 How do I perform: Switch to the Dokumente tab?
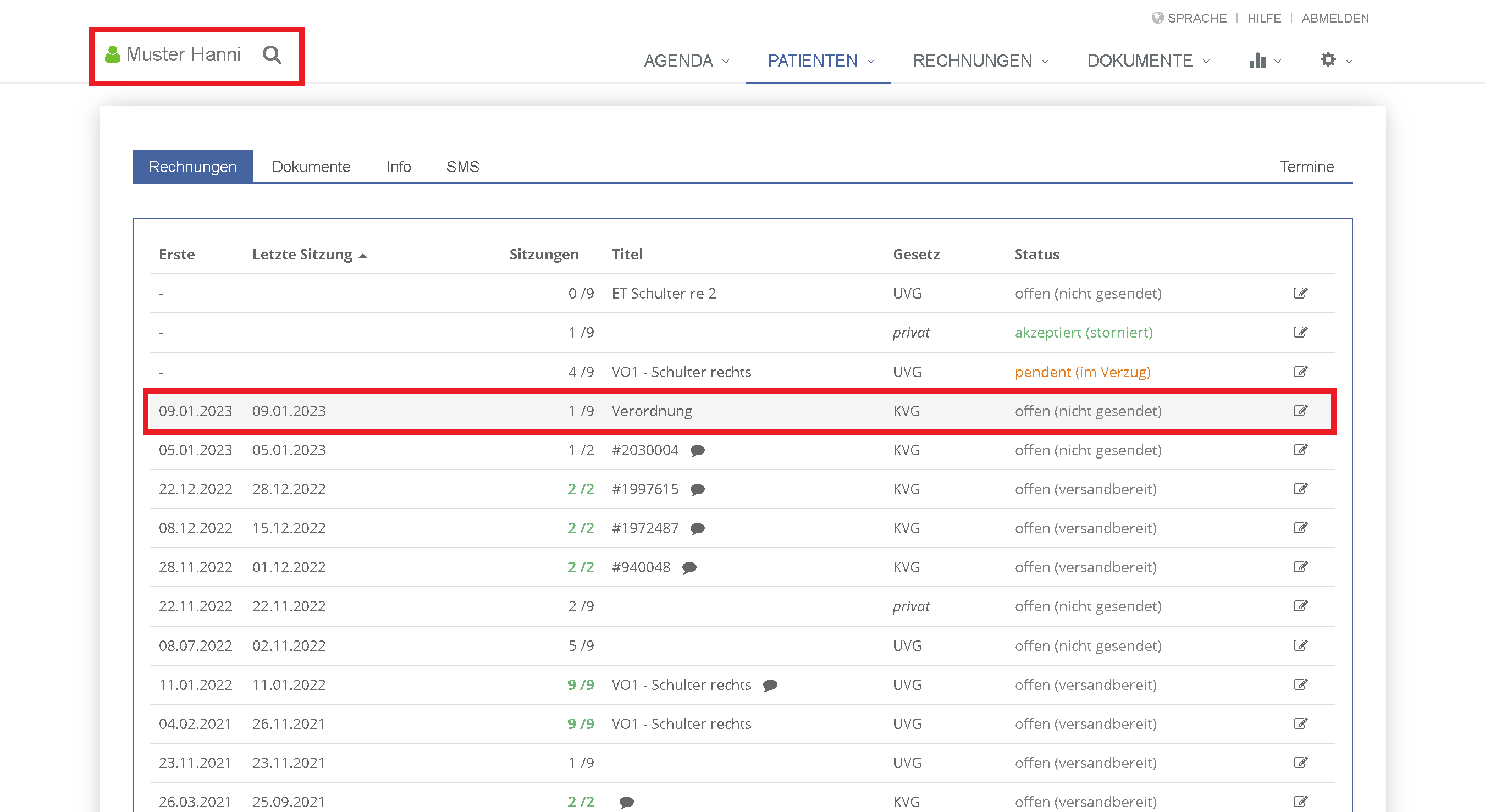coord(311,167)
